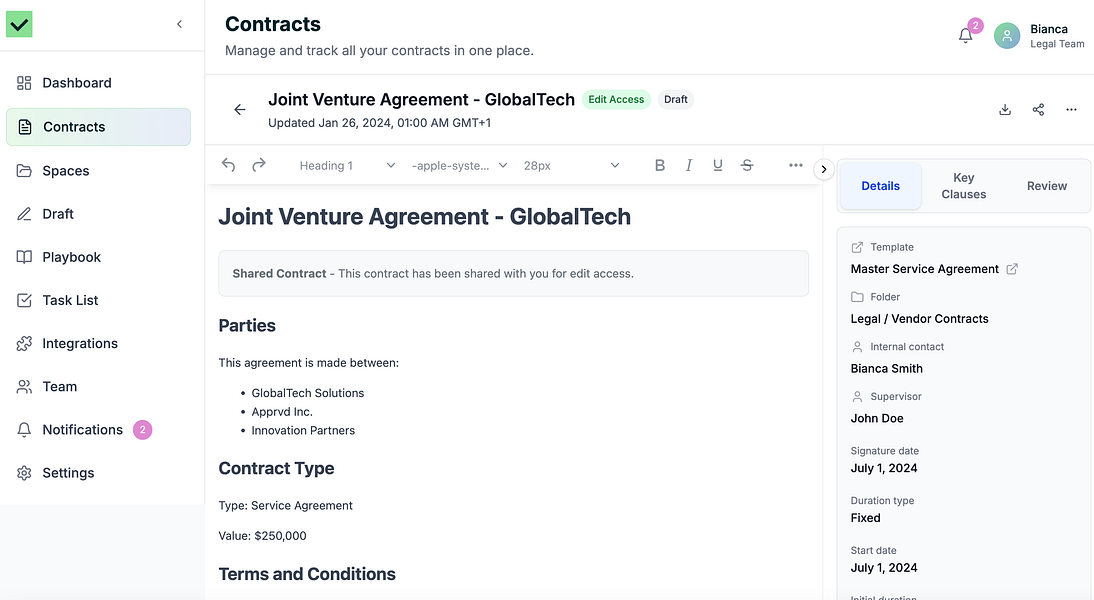Apply bold formatting
This screenshot has height=600, width=1094.
[660, 165]
